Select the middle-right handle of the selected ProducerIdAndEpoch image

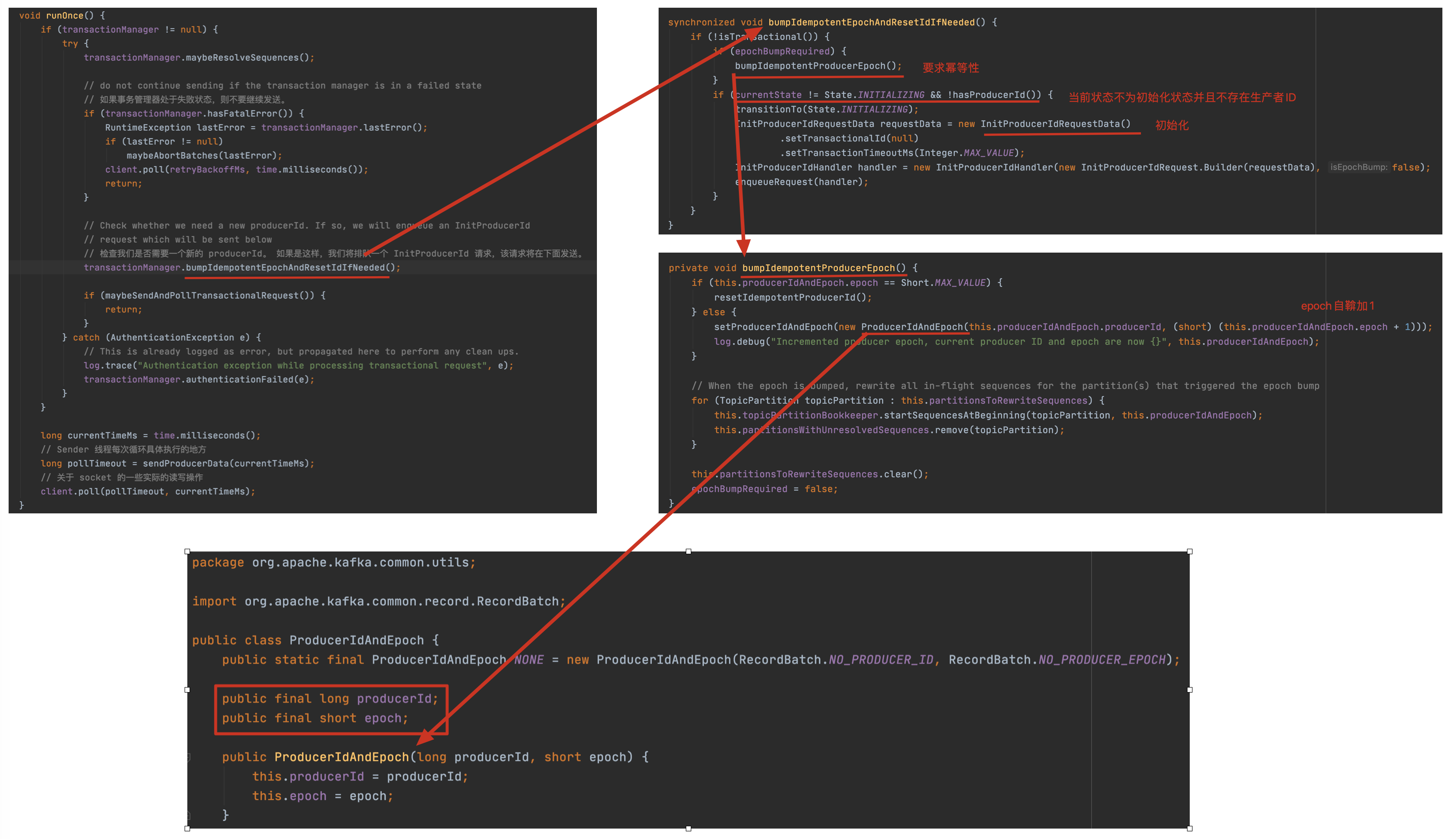pyautogui.click(x=1190, y=690)
